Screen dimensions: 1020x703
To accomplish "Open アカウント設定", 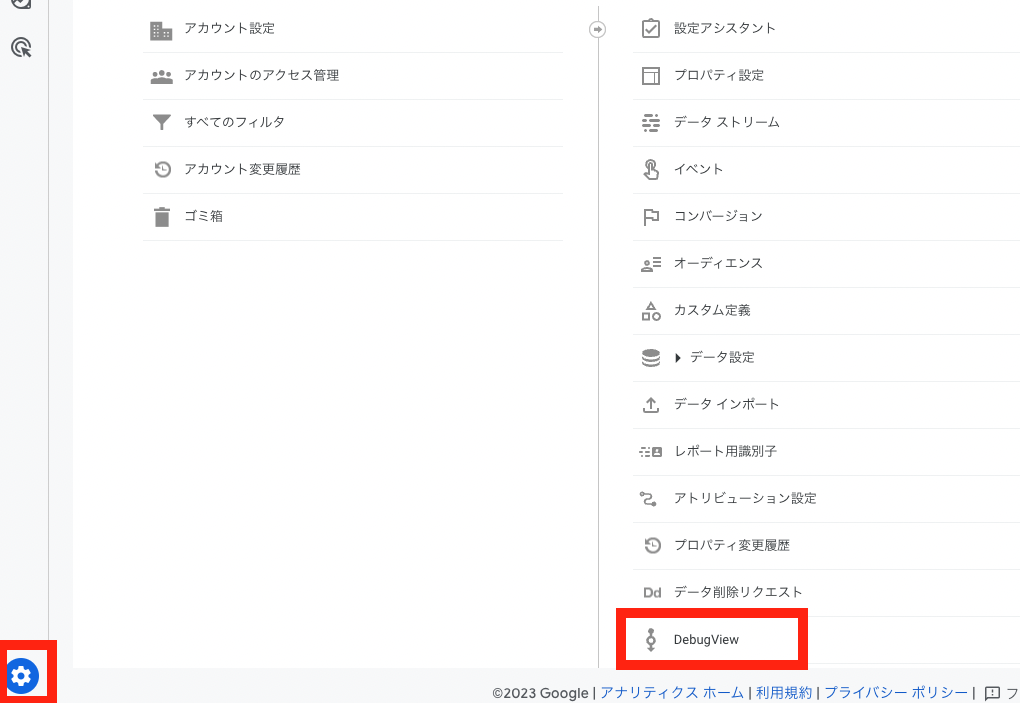I will pos(229,29).
